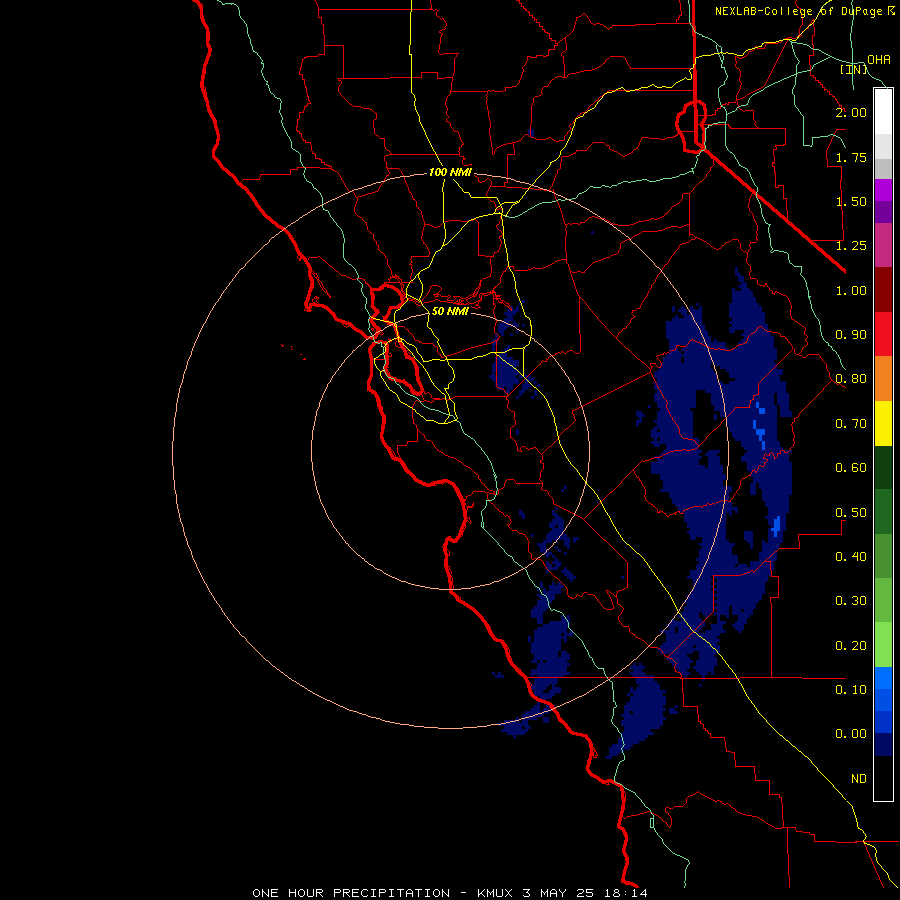The width and height of the screenshot is (900, 900).
Task: Click the ND legend label
Action: coord(859,779)
